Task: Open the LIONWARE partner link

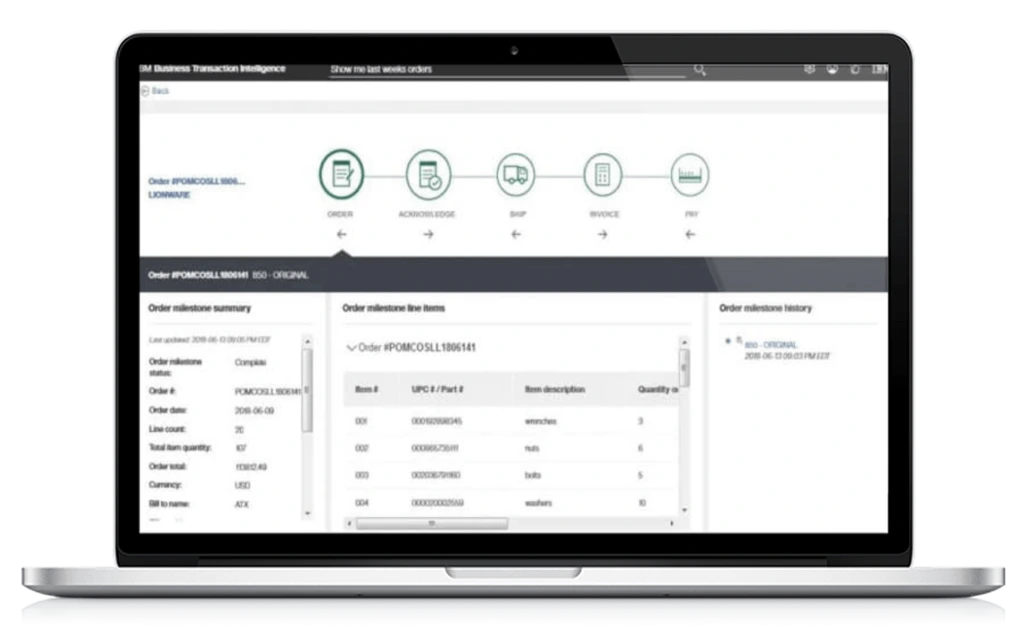Action: click(x=169, y=195)
